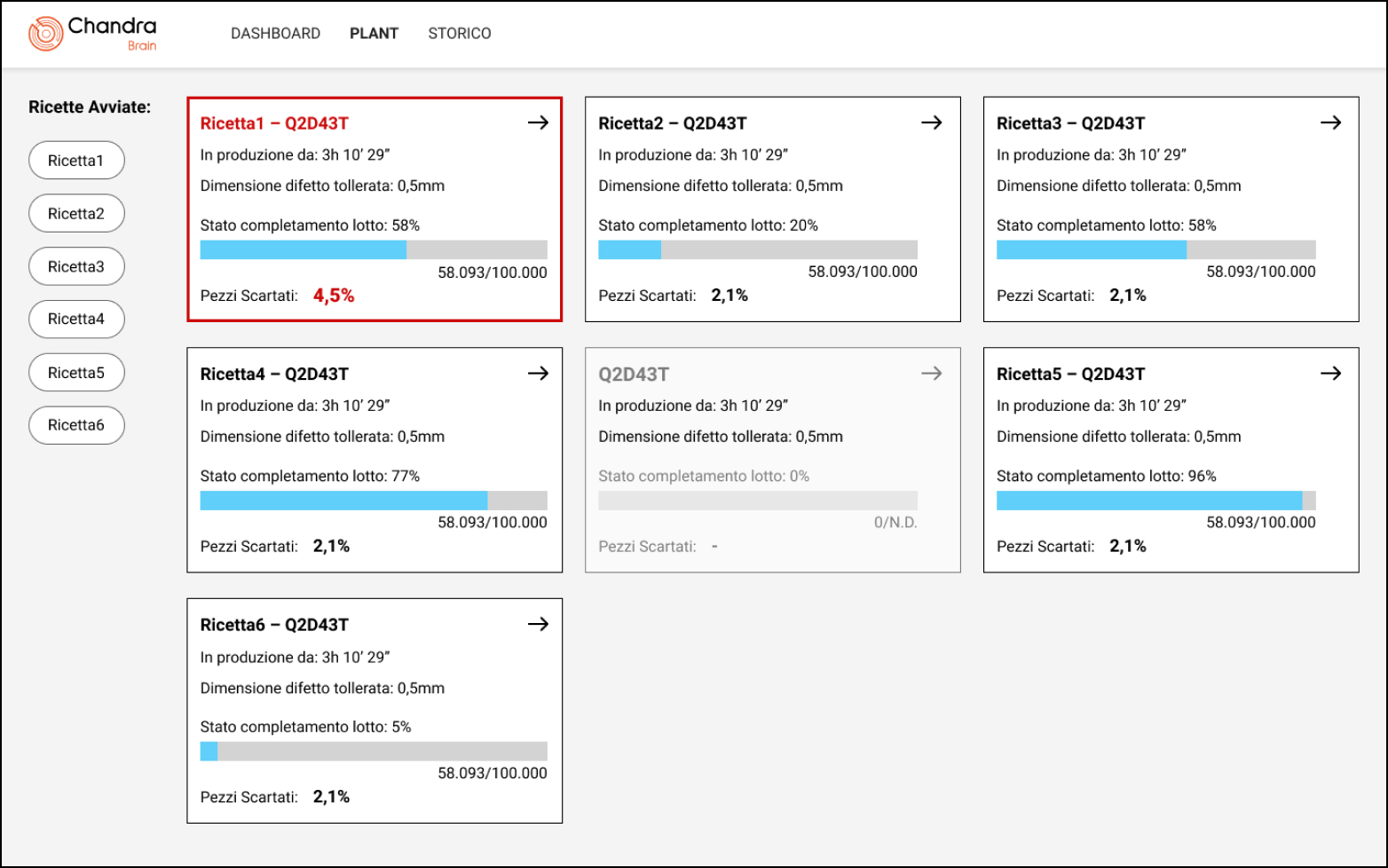Open details arrow on the Ricetta5 card
Screen dimensions: 1388x868
click(x=1331, y=374)
